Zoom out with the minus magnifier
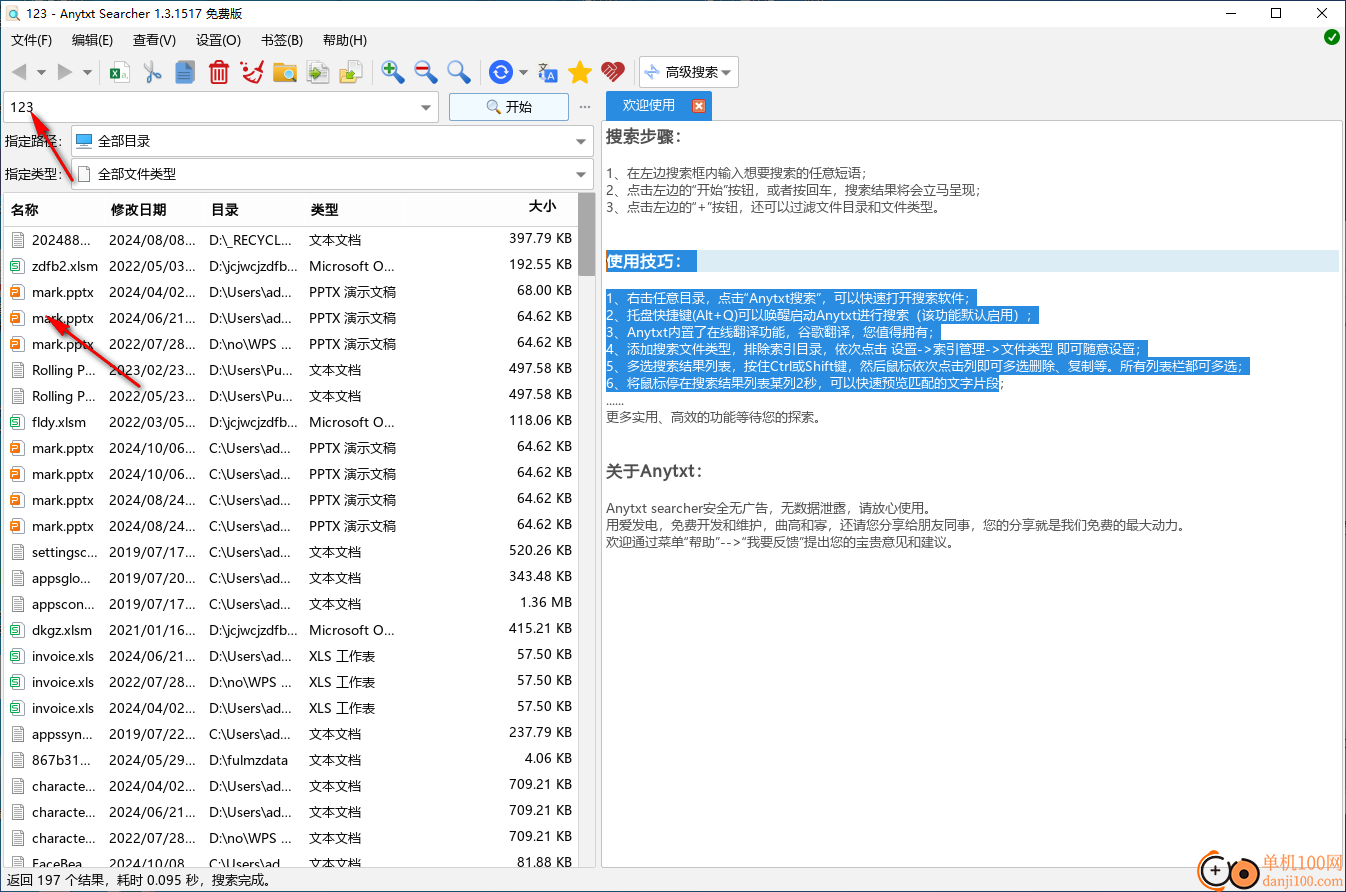This screenshot has width=1346, height=892. 426,72
